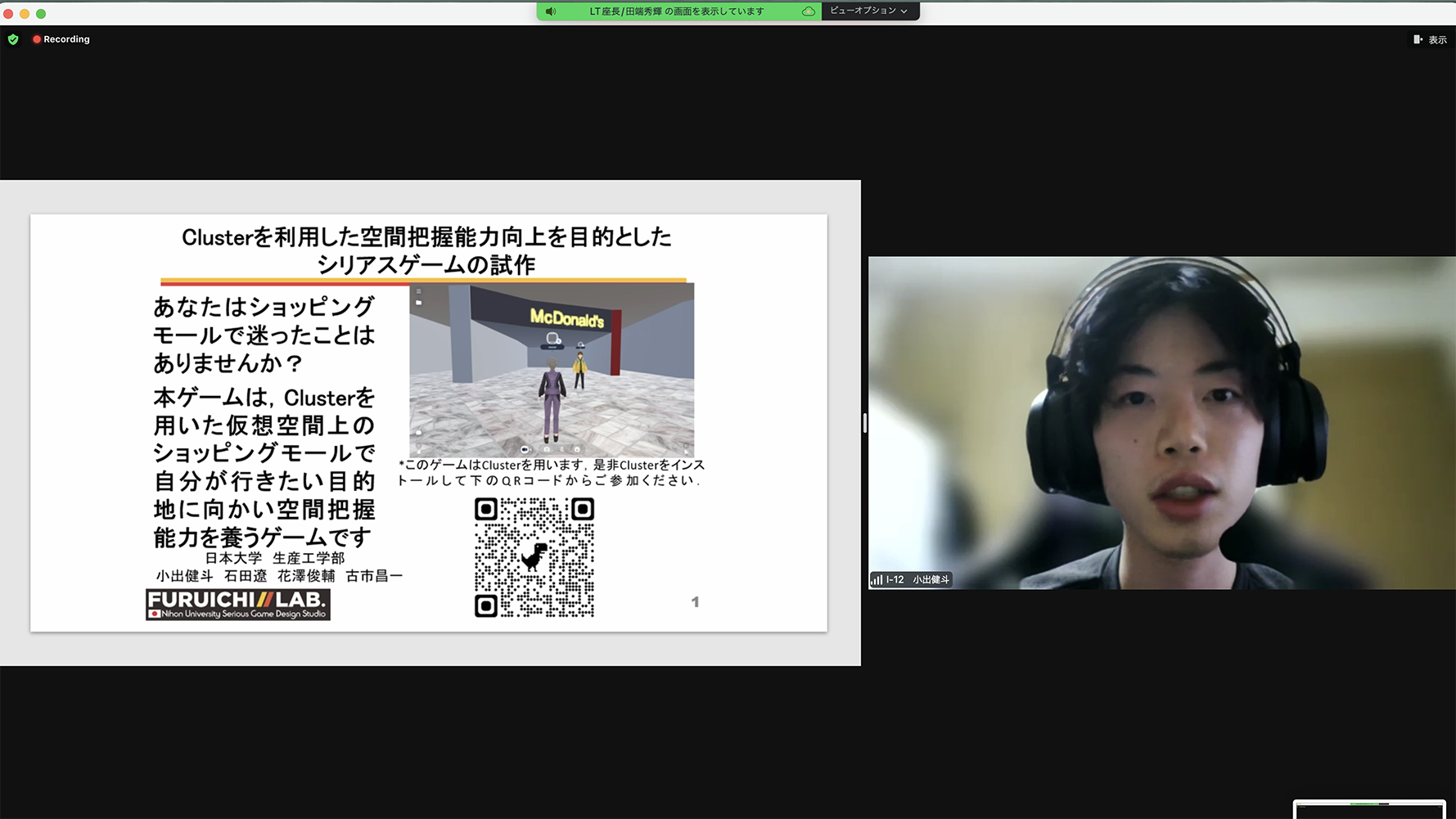This screenshot has width=1456, height=819.
Task: Open the ビューオプション dropdown
Action: point(869,11)
